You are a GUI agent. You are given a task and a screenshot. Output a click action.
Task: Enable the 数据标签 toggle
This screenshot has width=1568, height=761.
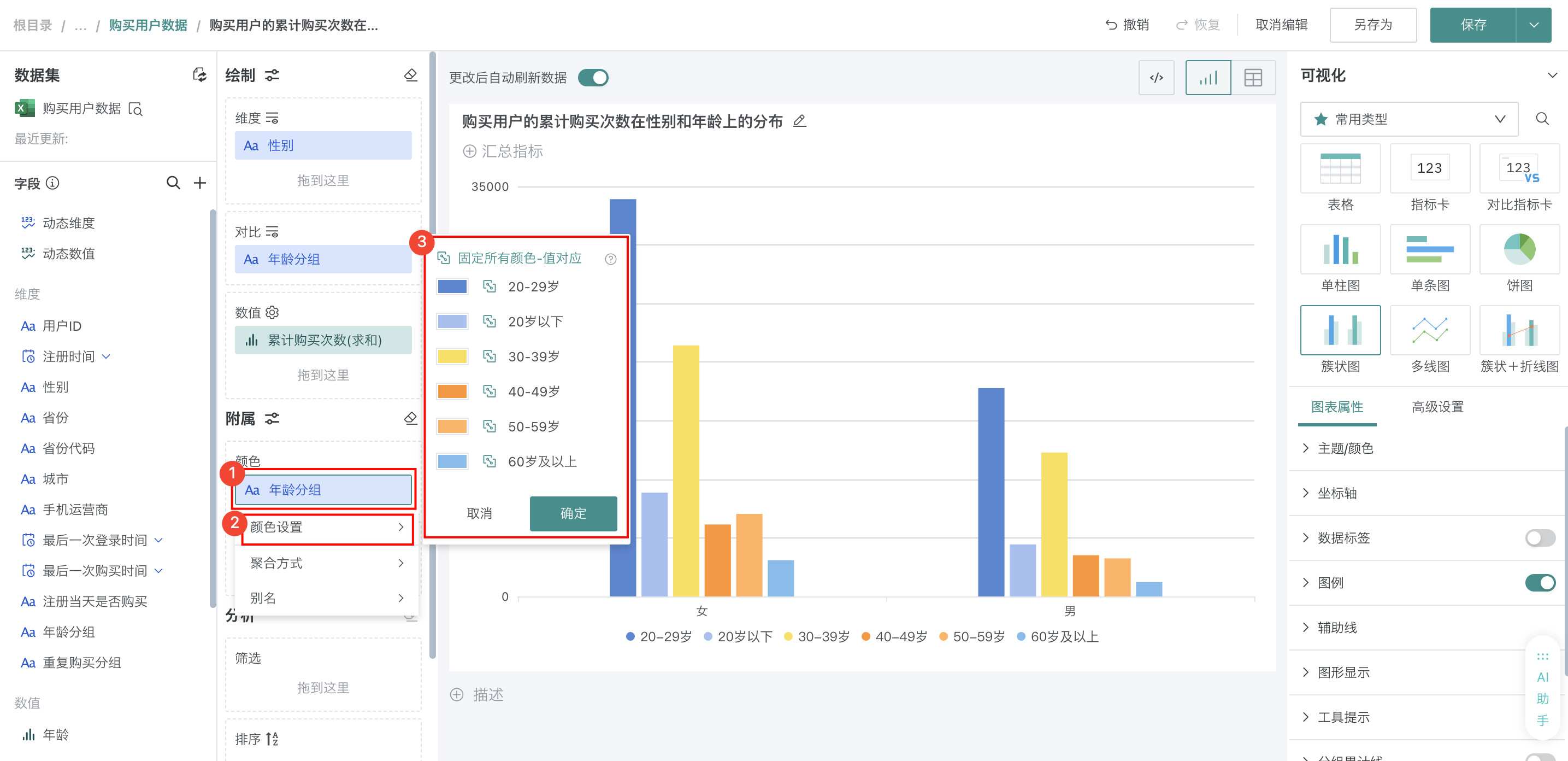click(x=1540, y=537)
